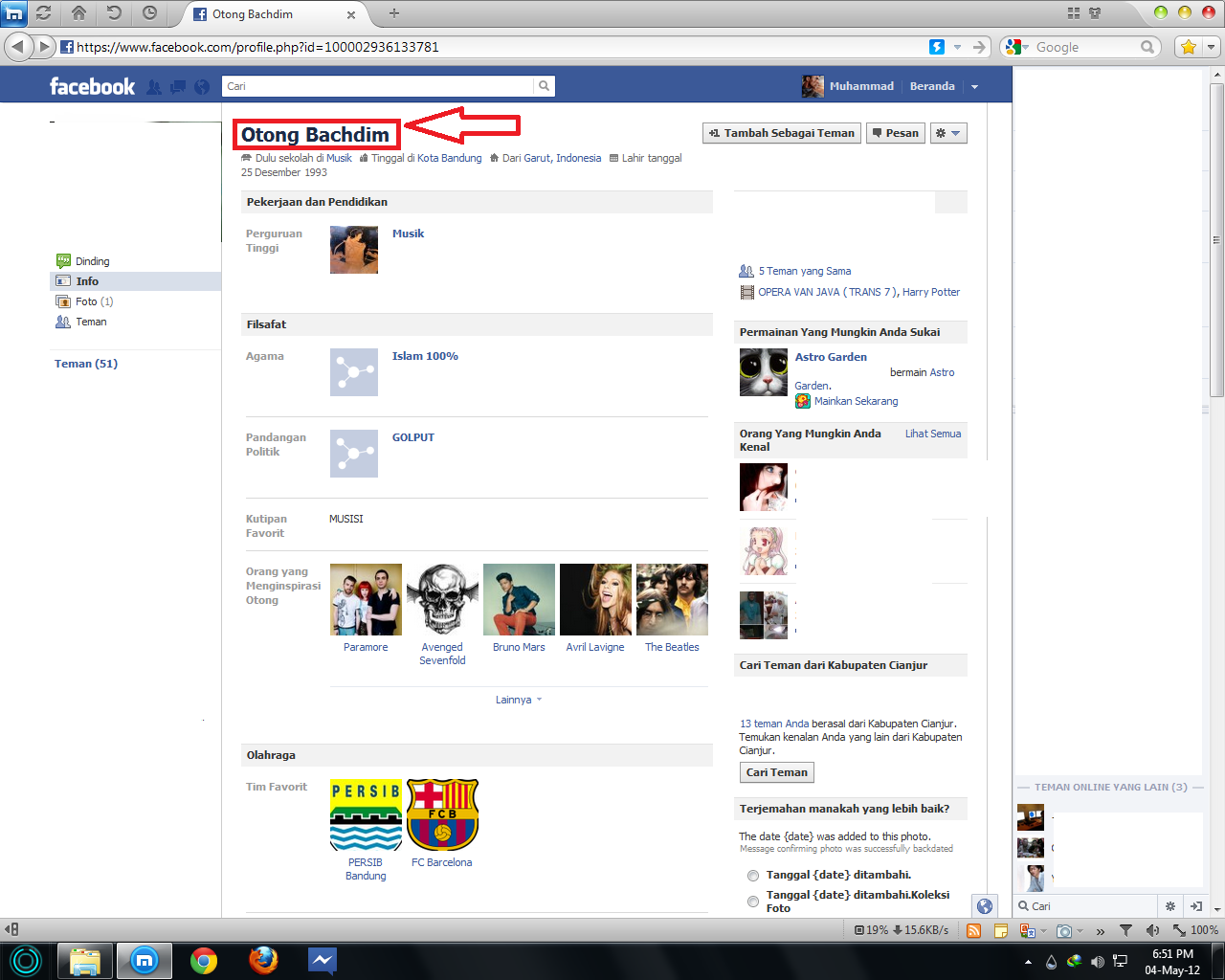Click the Facebook friend requests icon
1225x980 pixels.
click(154, 87)
